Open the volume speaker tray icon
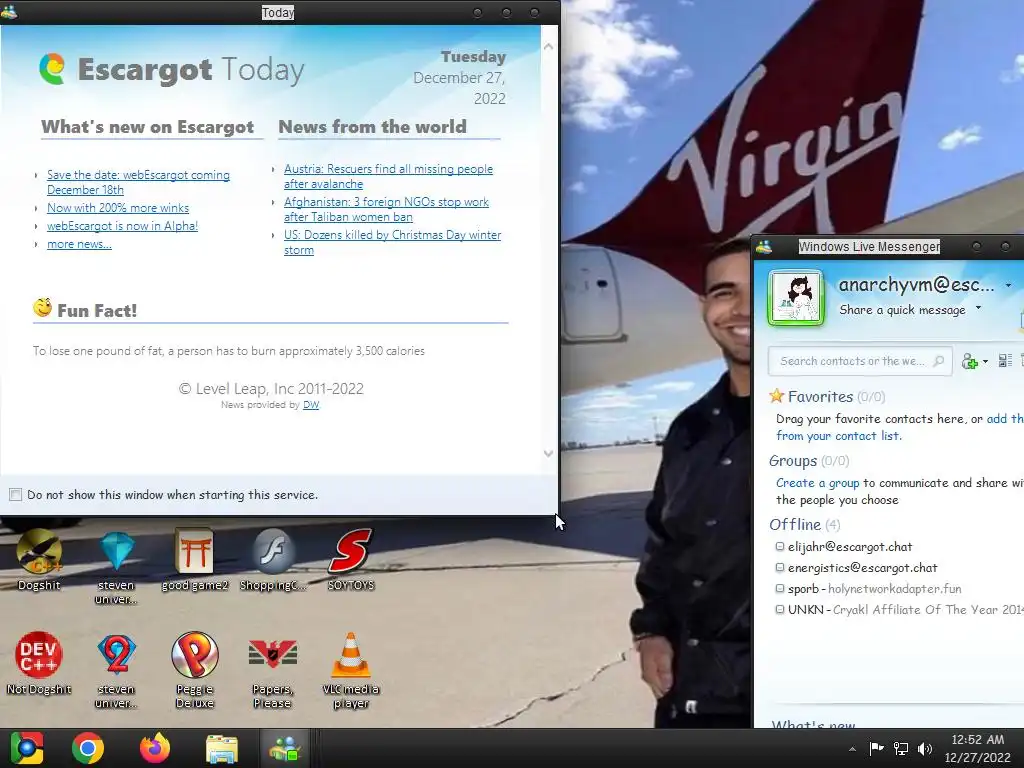 click(x=925, y=748)
